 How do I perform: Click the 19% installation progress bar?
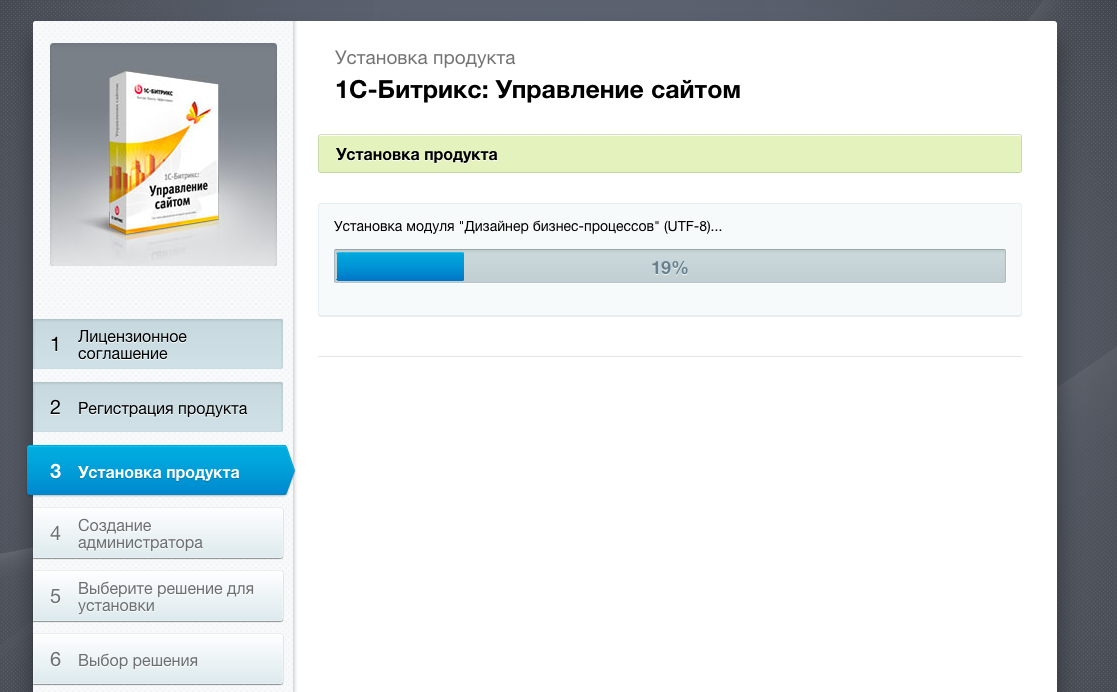pyautogui.click(x=670, y=266)
